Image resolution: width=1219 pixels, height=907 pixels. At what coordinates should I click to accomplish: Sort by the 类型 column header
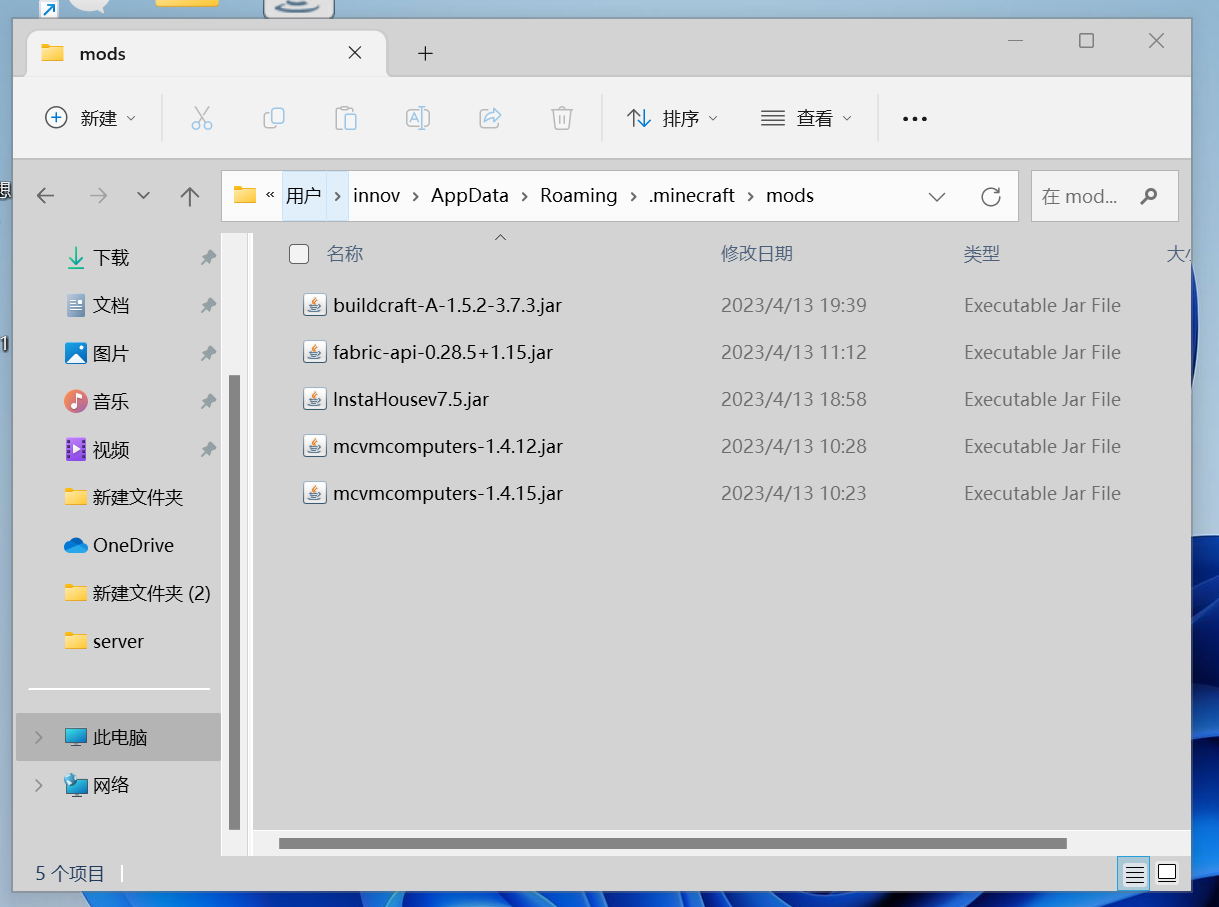982,254
